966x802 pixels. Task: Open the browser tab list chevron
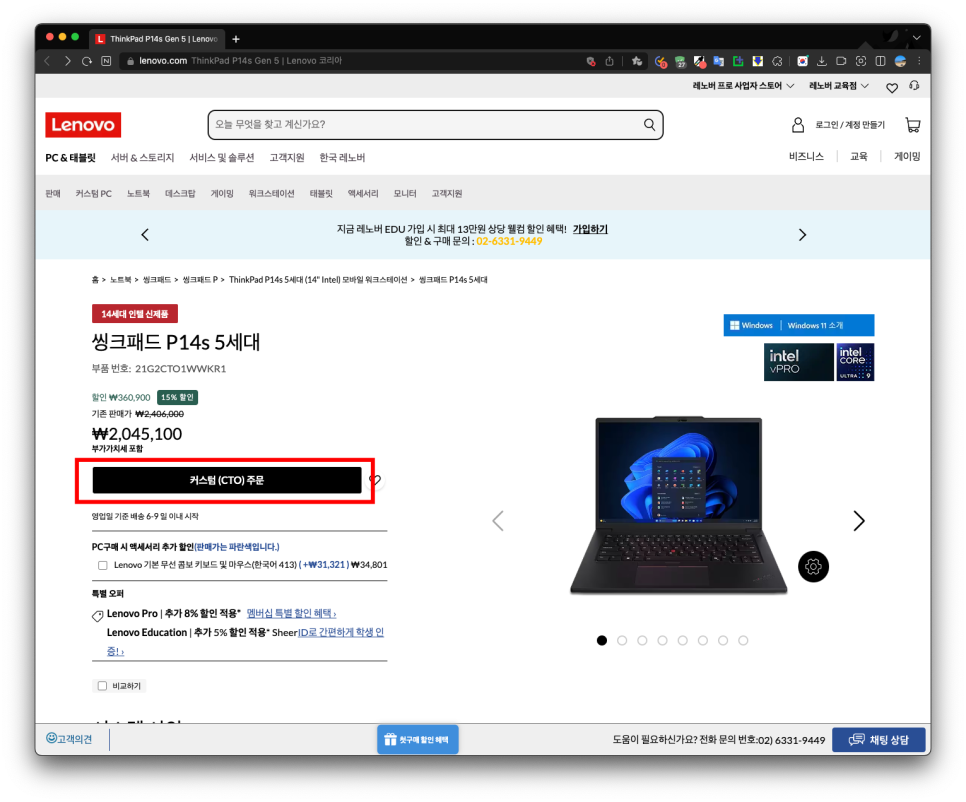pyautogui.click(x=917, y=38)
